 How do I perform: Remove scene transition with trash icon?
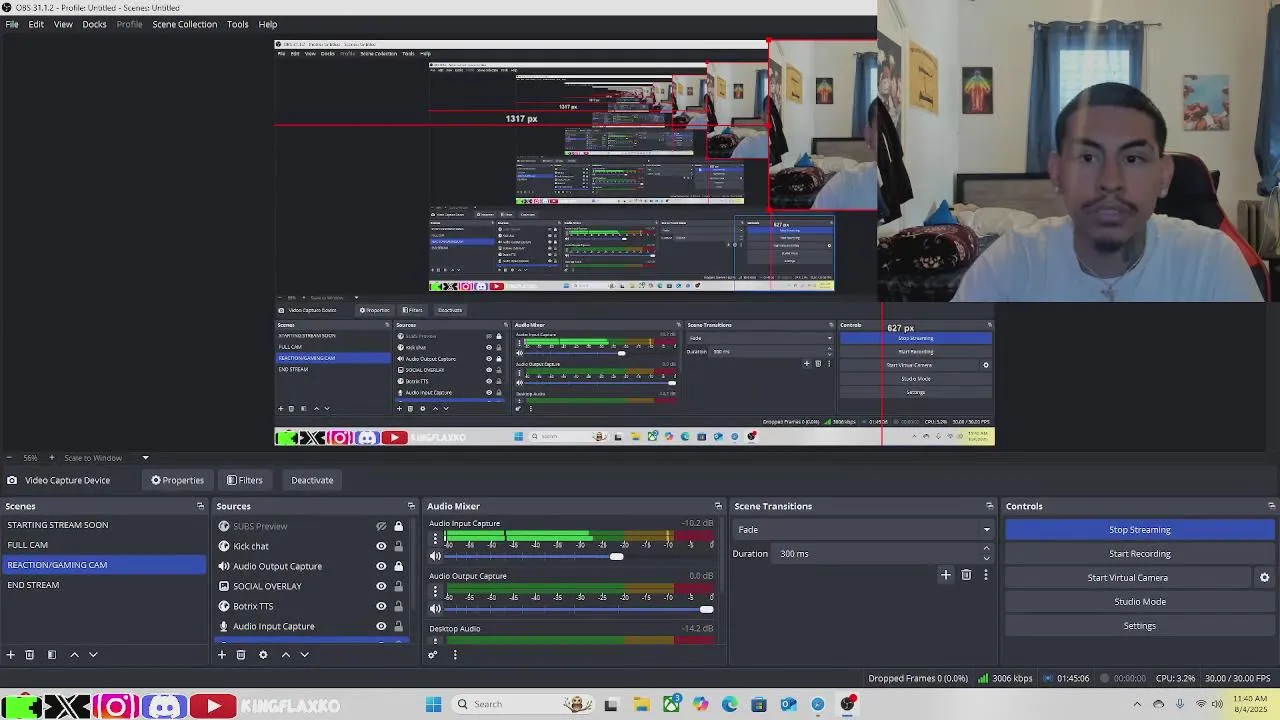[x=966, y=575]
